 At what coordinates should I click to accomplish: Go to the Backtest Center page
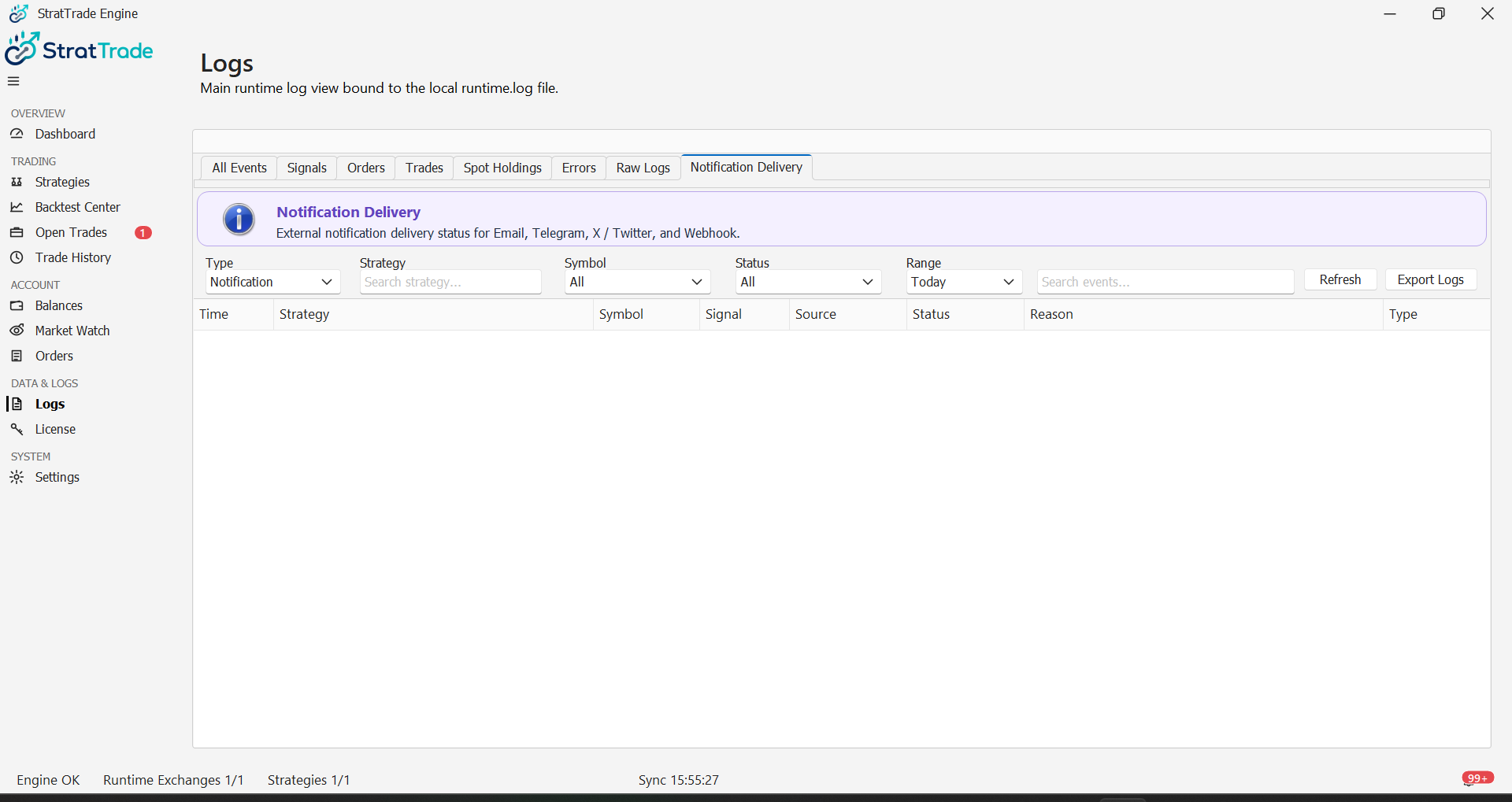(x=77, y=207)
